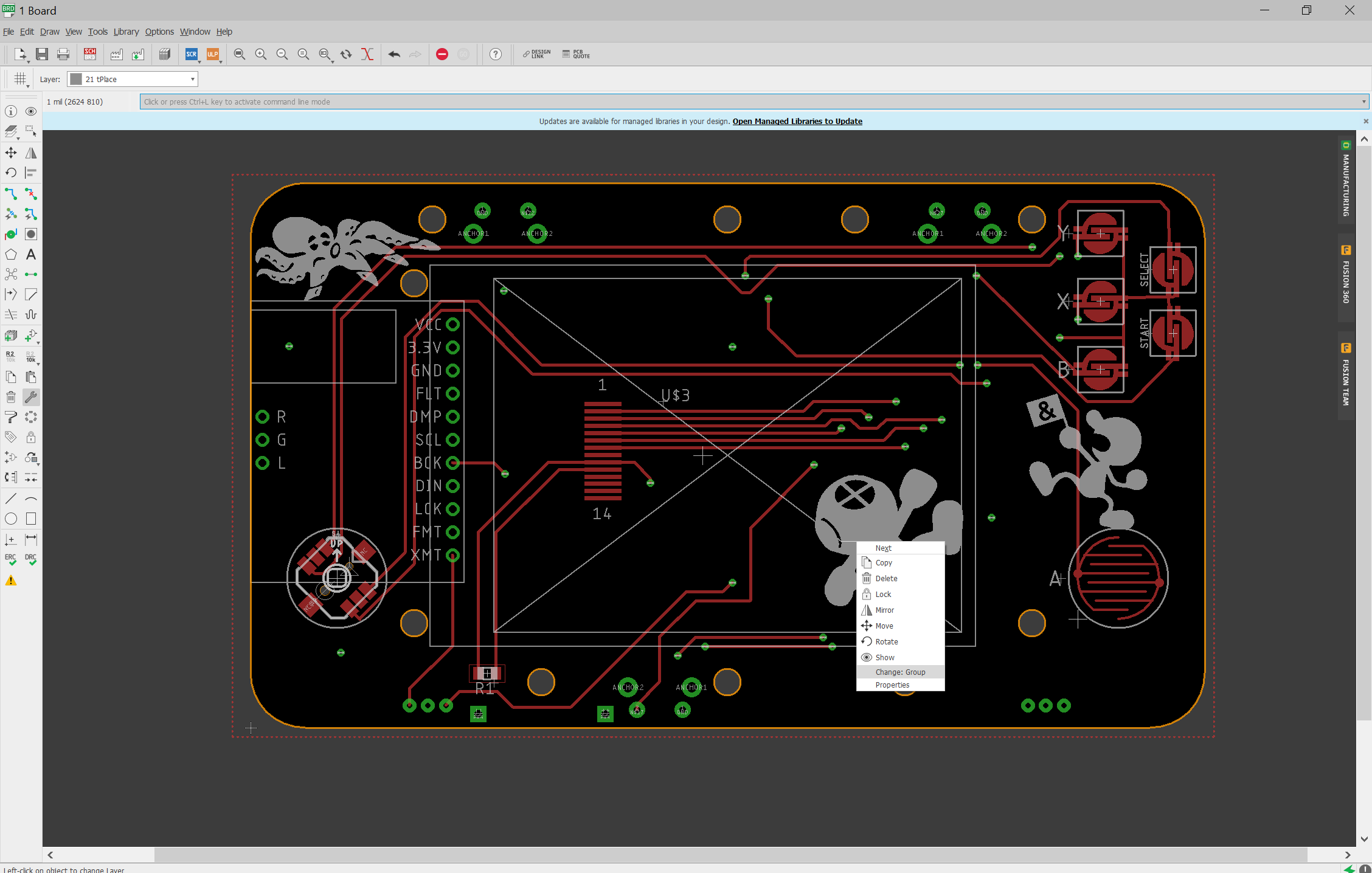Choose Next in the context menu
This screenshot has height=873, width=1372.
tap(901, 548)
